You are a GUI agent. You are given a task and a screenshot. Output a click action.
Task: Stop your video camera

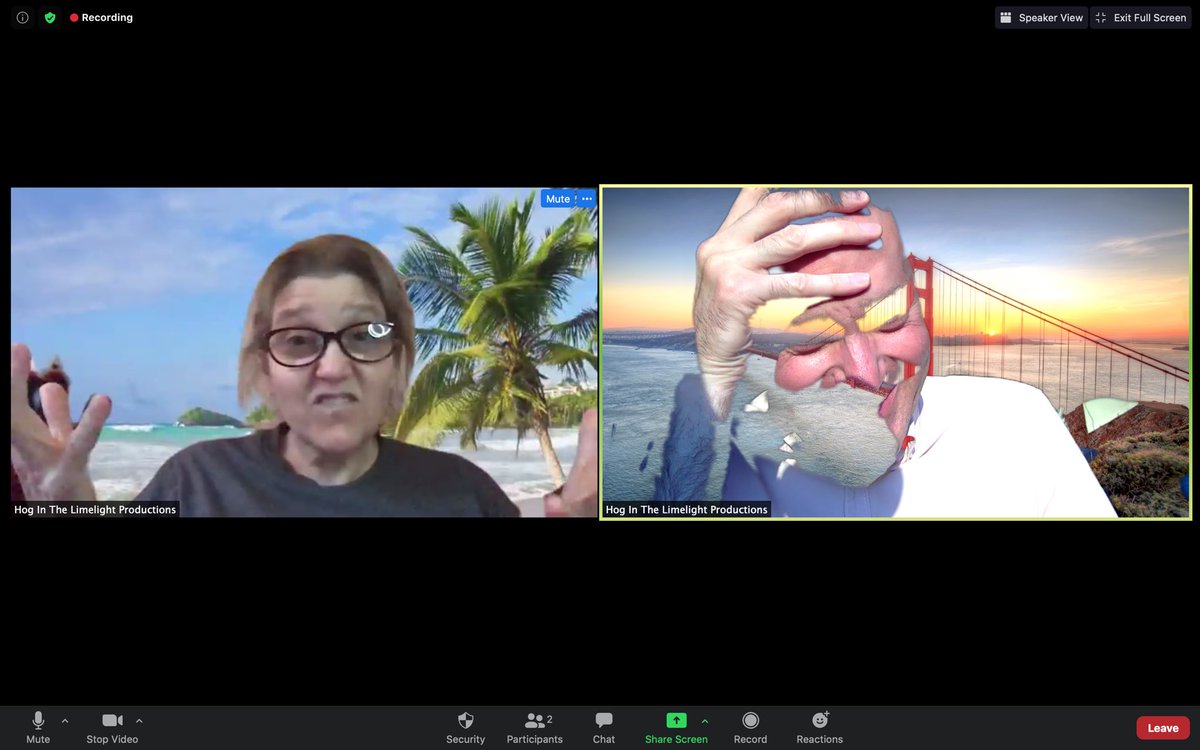tap(112, 728)
